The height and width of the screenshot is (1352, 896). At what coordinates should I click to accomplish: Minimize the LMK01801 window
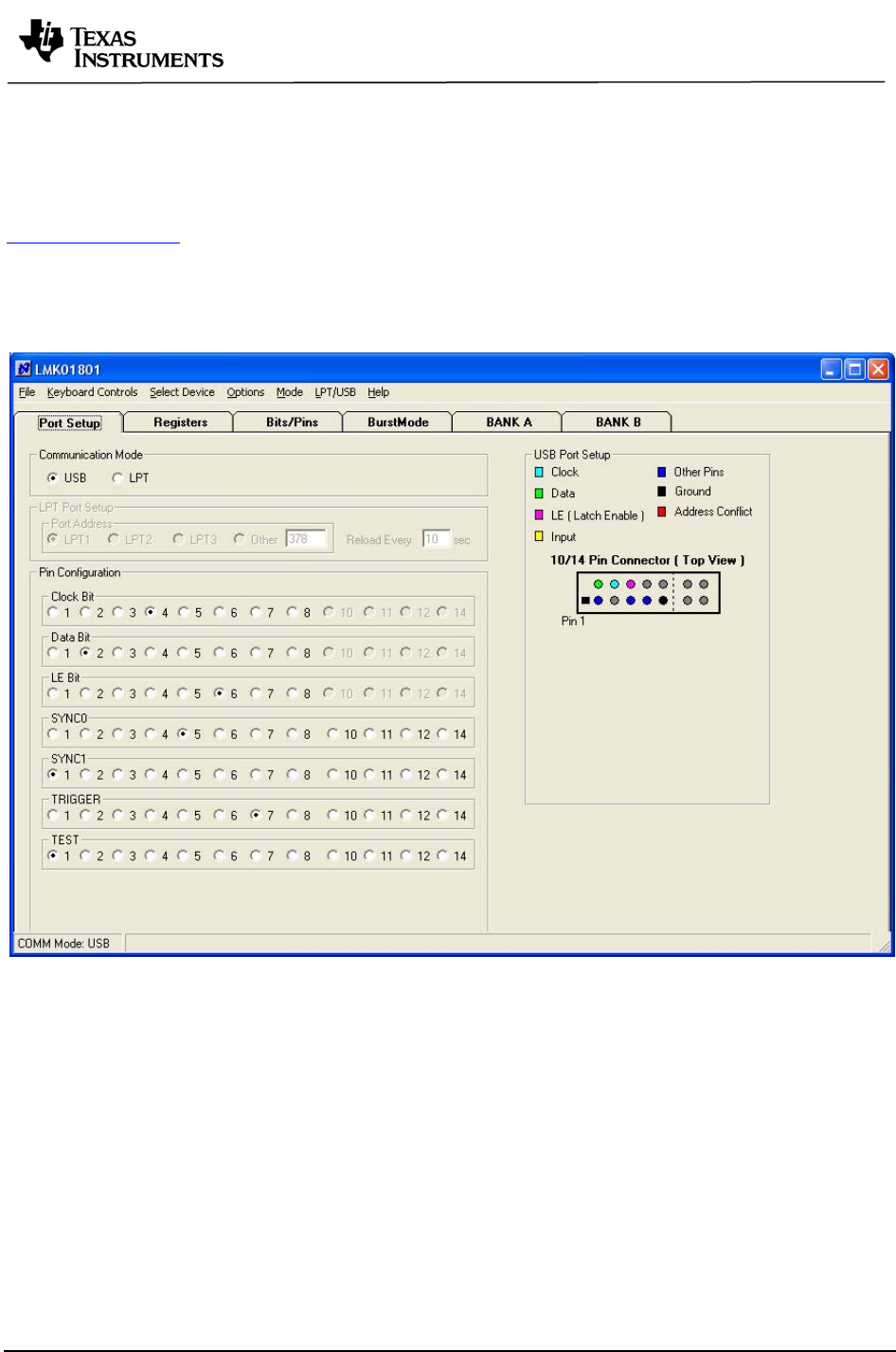pos(832,370)
